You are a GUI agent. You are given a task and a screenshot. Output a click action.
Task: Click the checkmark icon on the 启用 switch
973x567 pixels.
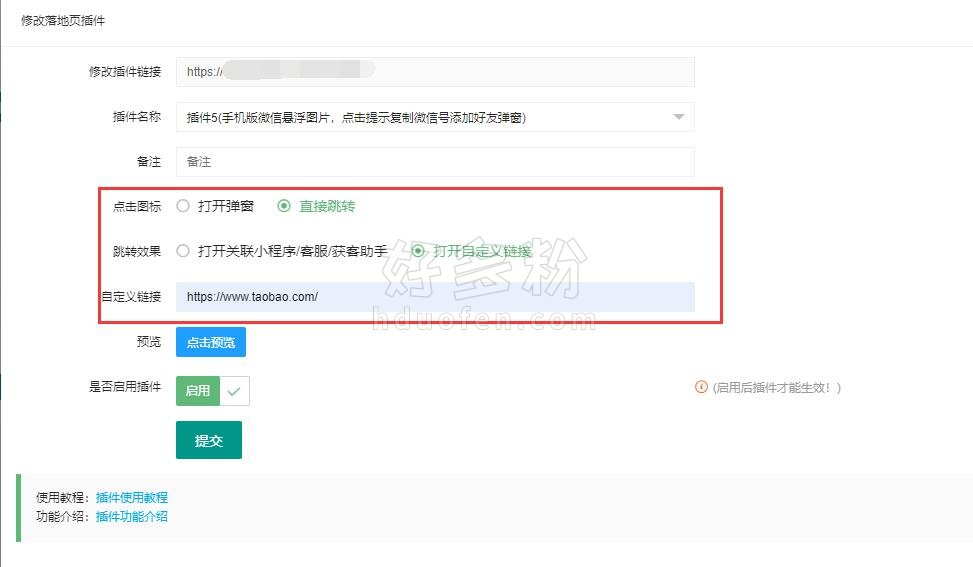234,391
